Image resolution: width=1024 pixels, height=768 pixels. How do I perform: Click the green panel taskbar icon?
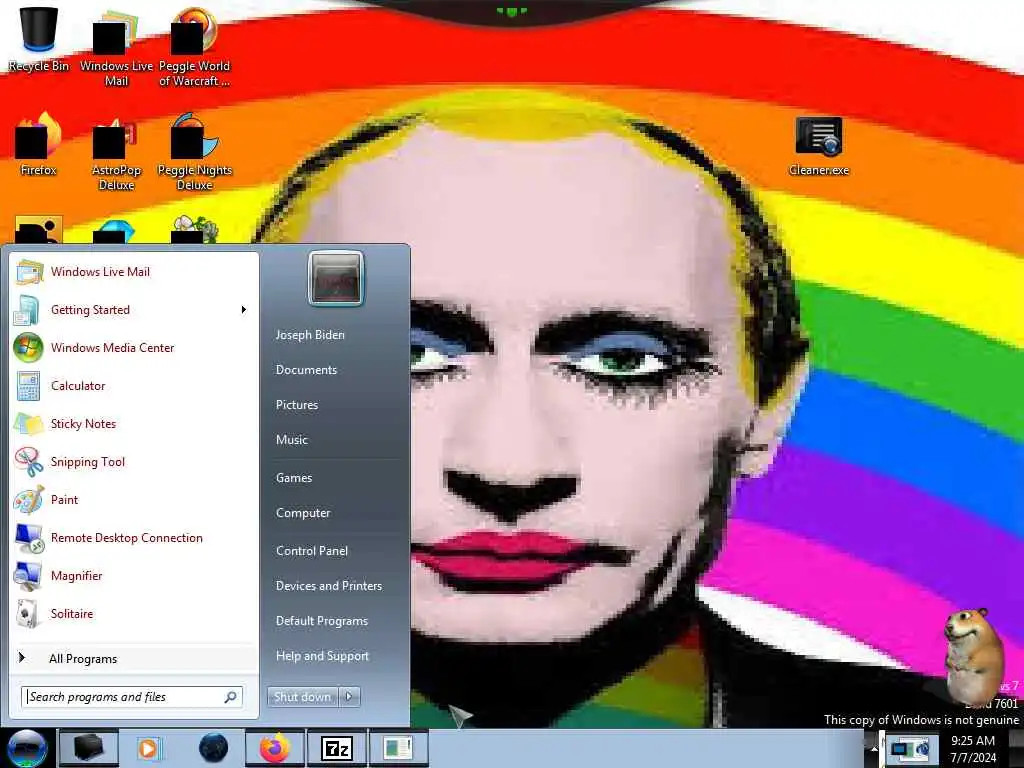tap(398, 748)
